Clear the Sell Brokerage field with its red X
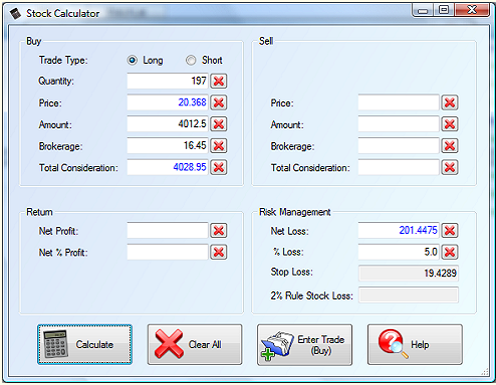Image resolution: width=496 pixels, height=385 pixels. point(450,146)
